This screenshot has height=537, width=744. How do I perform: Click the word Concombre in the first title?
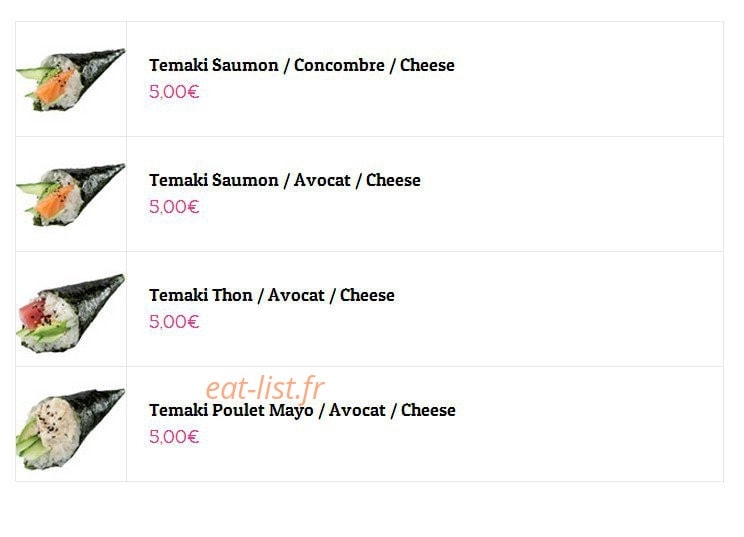(x=339, y=65)
